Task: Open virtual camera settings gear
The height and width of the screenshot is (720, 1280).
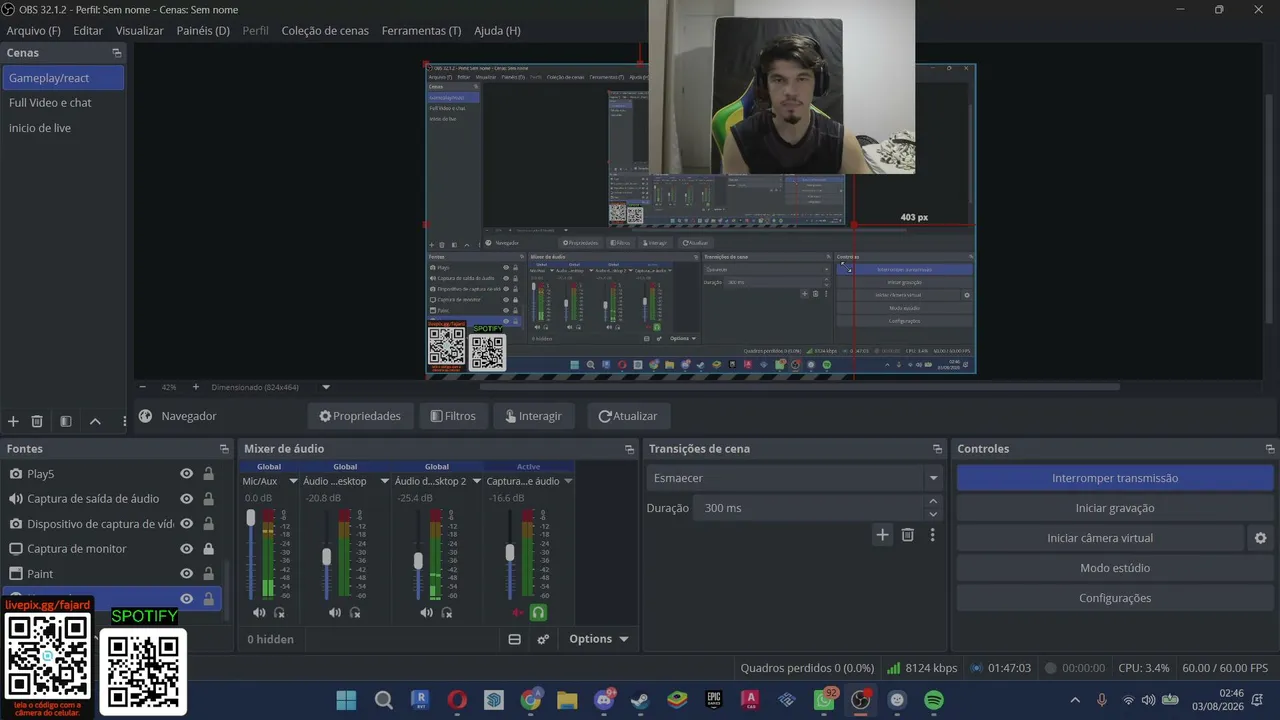Action: click(x=1260, y=538)
